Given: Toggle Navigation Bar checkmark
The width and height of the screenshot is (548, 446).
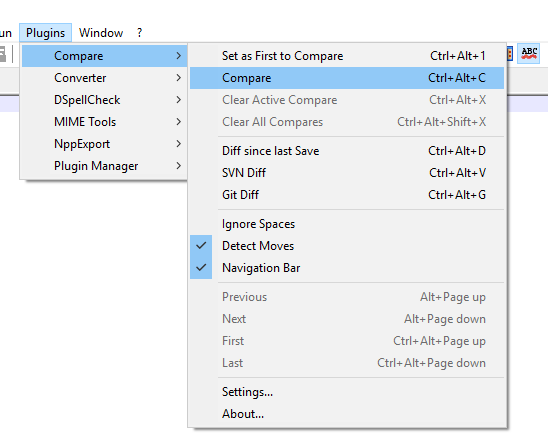Looking at the screenshot, I should [347, 268].
